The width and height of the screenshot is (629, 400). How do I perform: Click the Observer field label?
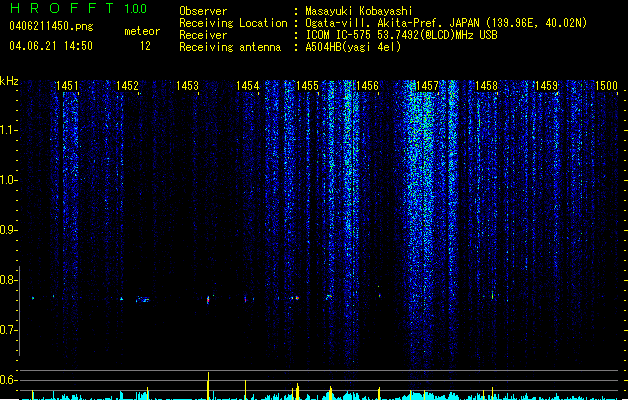click(x=203, y=11)
